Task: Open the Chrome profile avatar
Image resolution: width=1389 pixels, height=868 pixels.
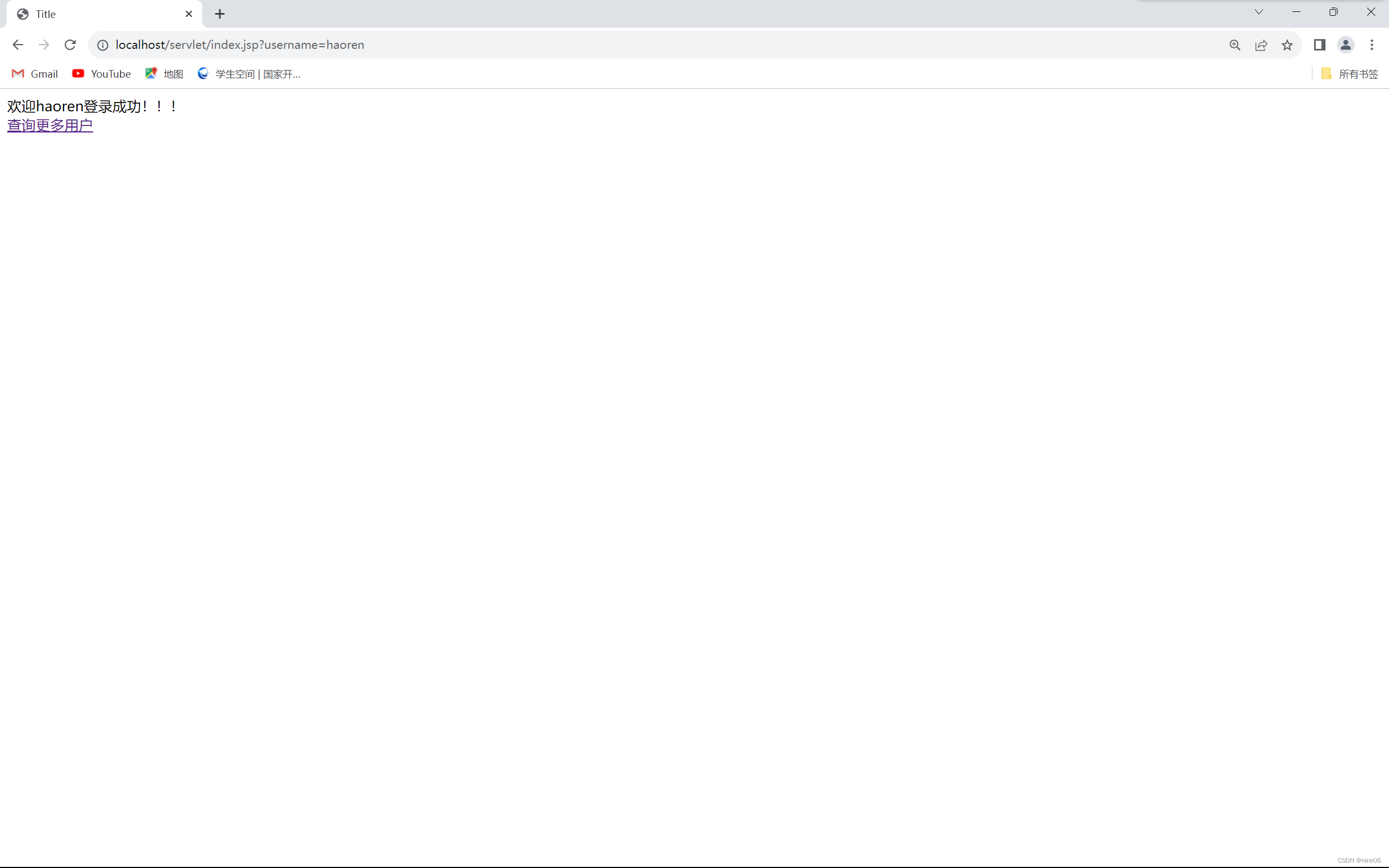Action: pos(1346,45)
